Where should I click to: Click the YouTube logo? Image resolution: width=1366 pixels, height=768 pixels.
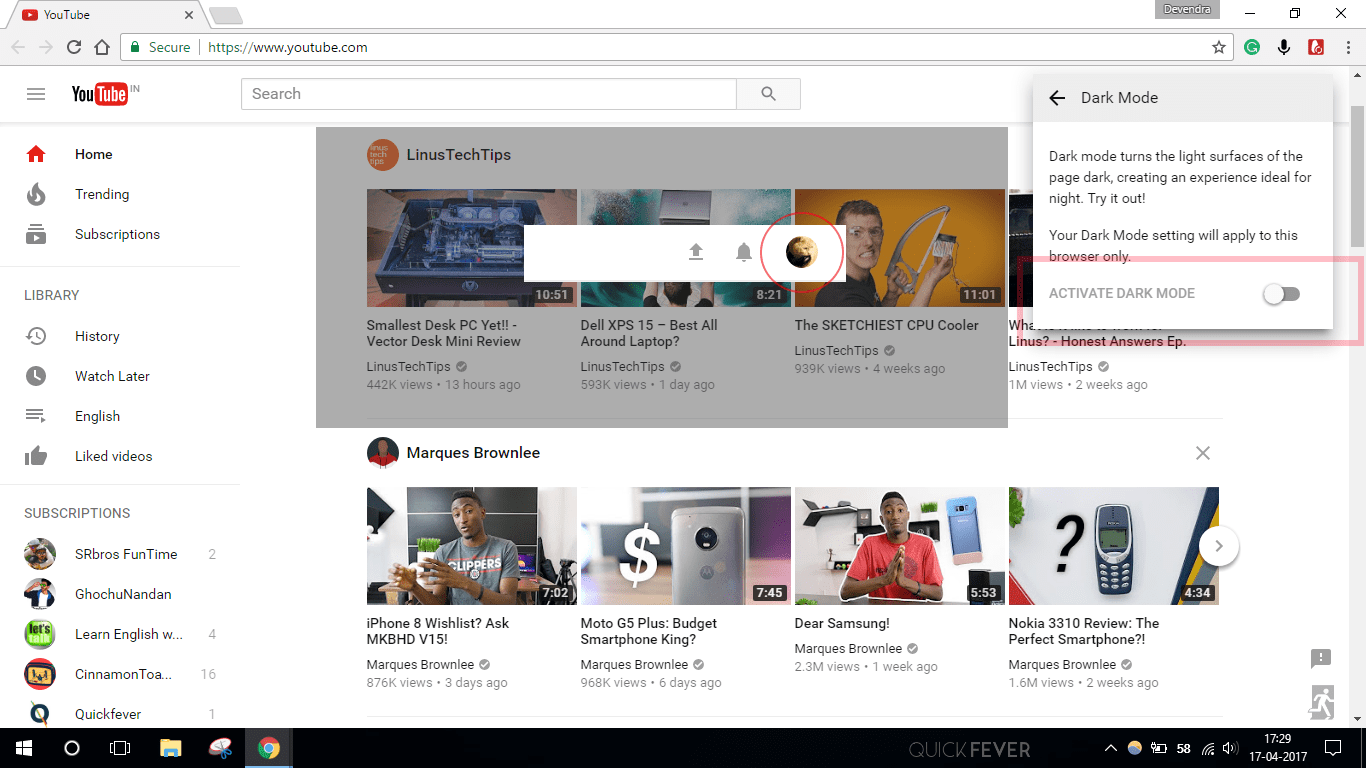pos(99,94)
